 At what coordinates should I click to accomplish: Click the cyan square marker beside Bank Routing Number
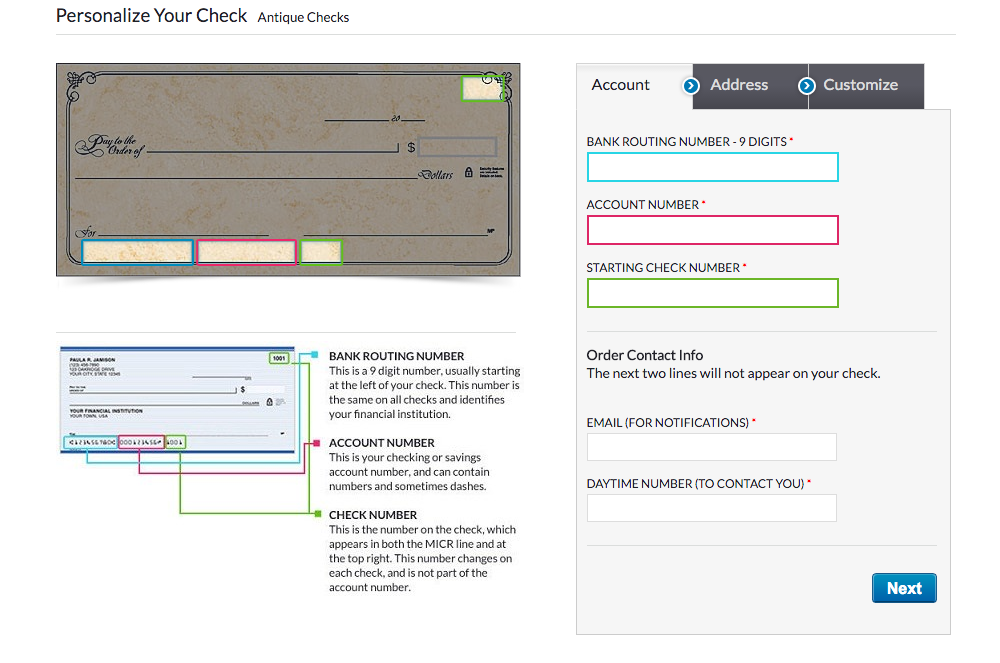(x=315, y=355)
